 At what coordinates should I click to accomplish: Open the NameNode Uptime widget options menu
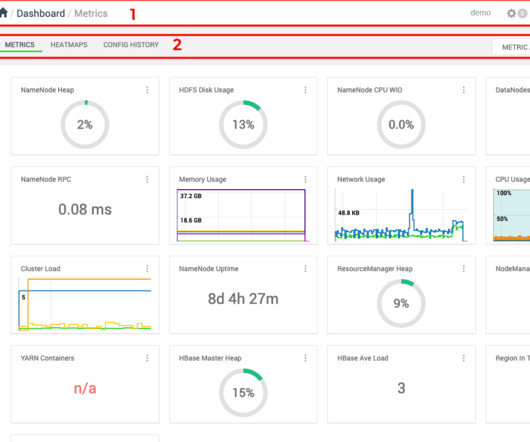pos(305,269)
